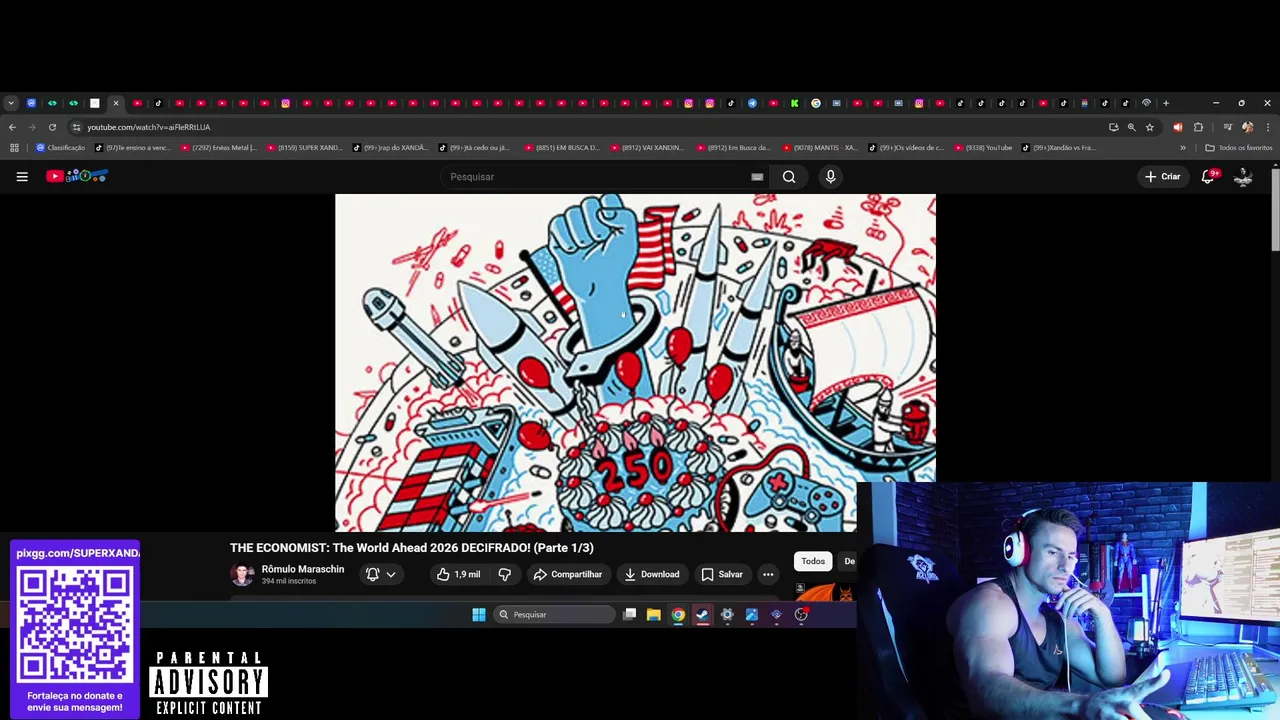
Task: Start voice search with the microphone icon
Action: coord(830,177)
